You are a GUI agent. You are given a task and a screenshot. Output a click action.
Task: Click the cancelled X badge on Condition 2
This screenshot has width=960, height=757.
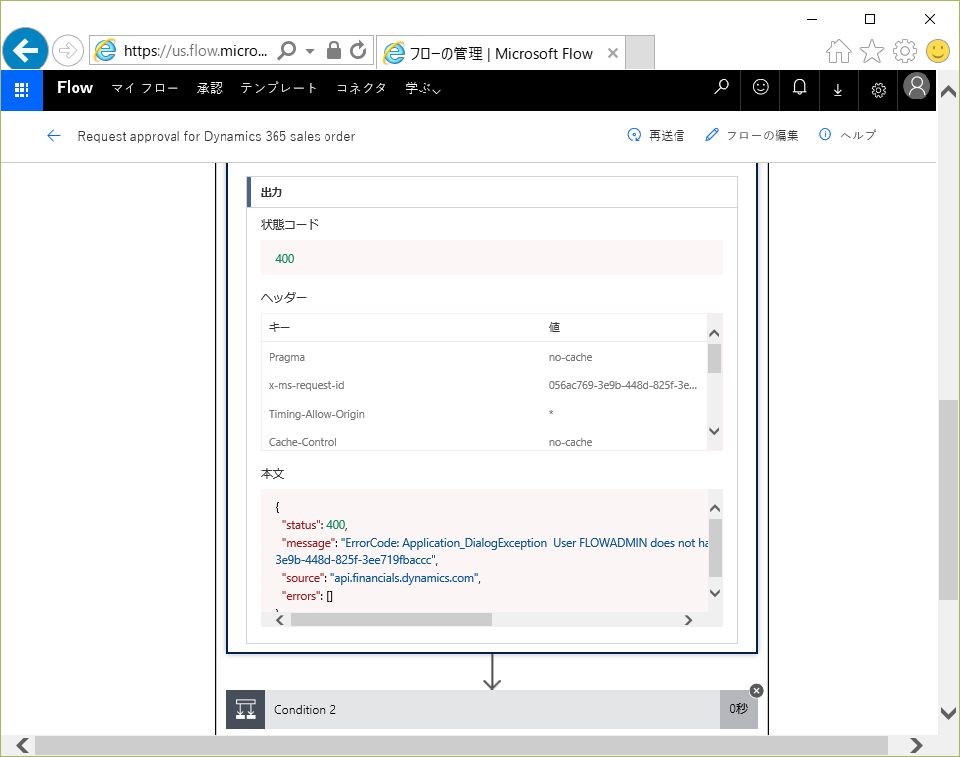(757, 691)
